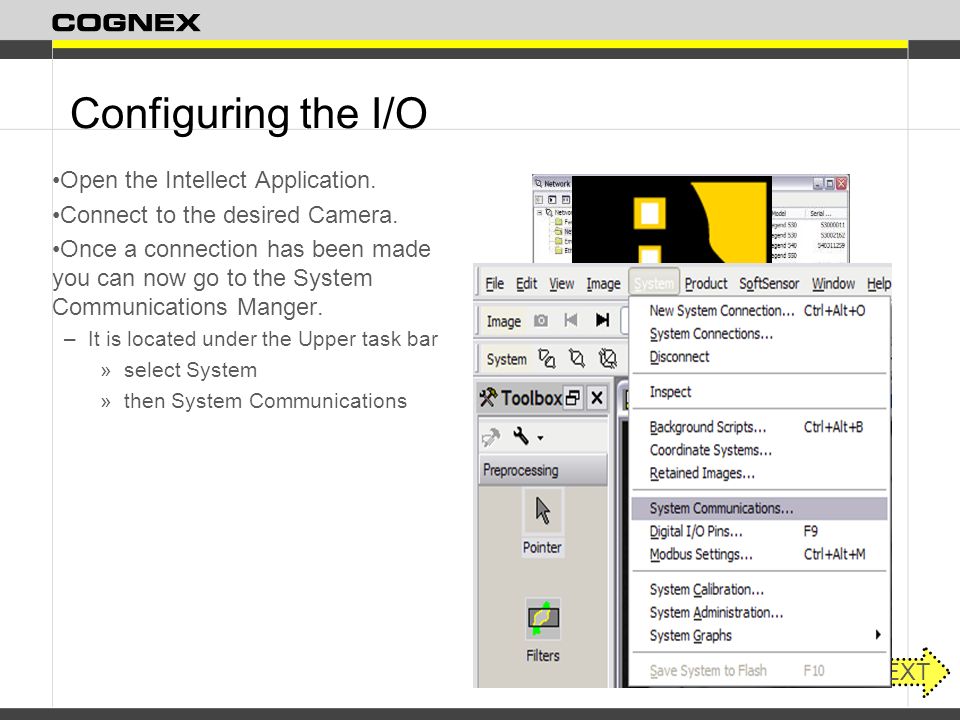
Task: Click the skip-to-next image icon
Action: (602, 320)
